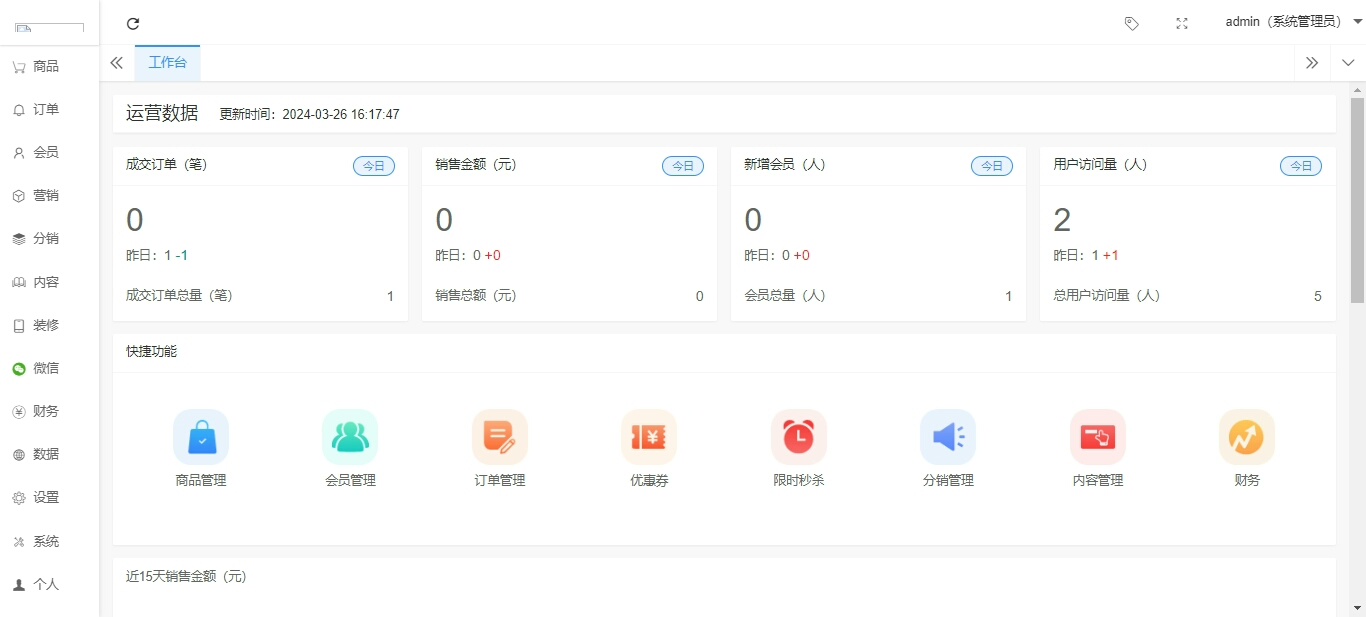Viewport: 1366px width, 617px height.
Task: Expand the tab options down chevron
Action: click(x=1348, y=63)
